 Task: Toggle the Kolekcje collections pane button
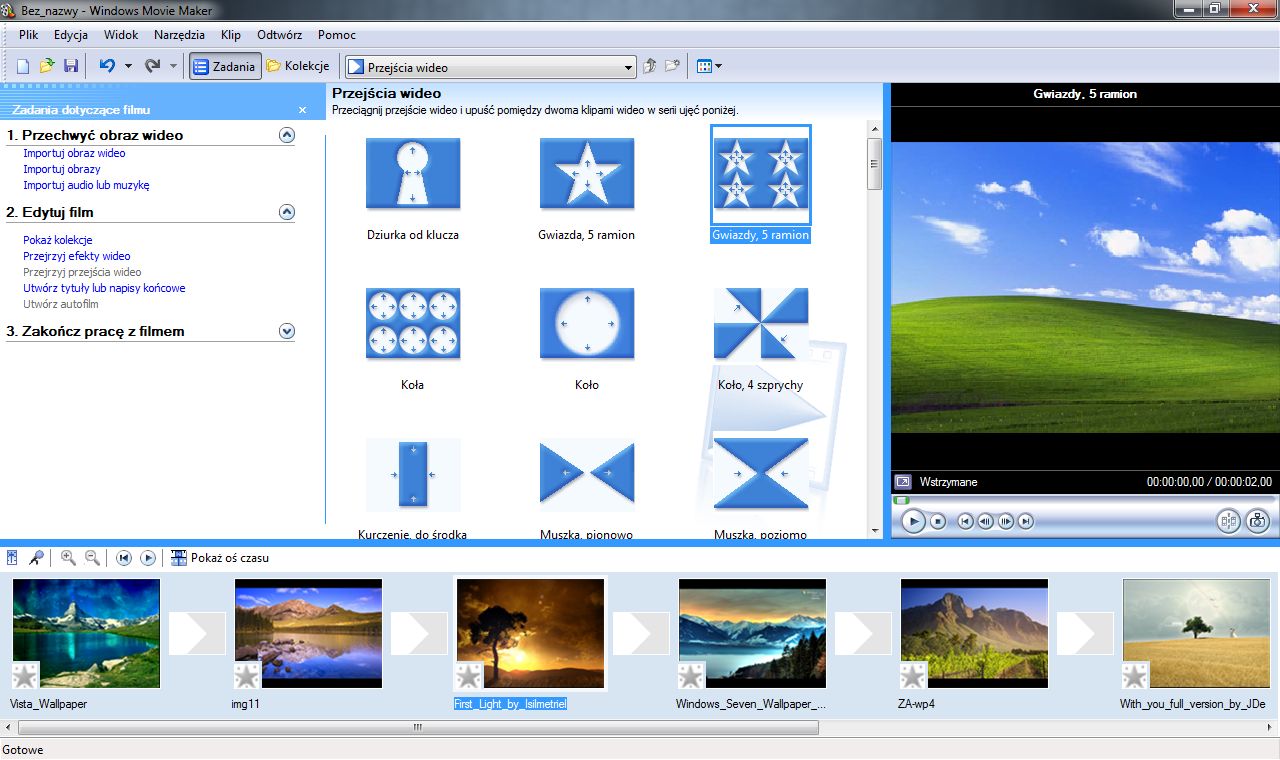pyautogui.click(x=298, y=66)
